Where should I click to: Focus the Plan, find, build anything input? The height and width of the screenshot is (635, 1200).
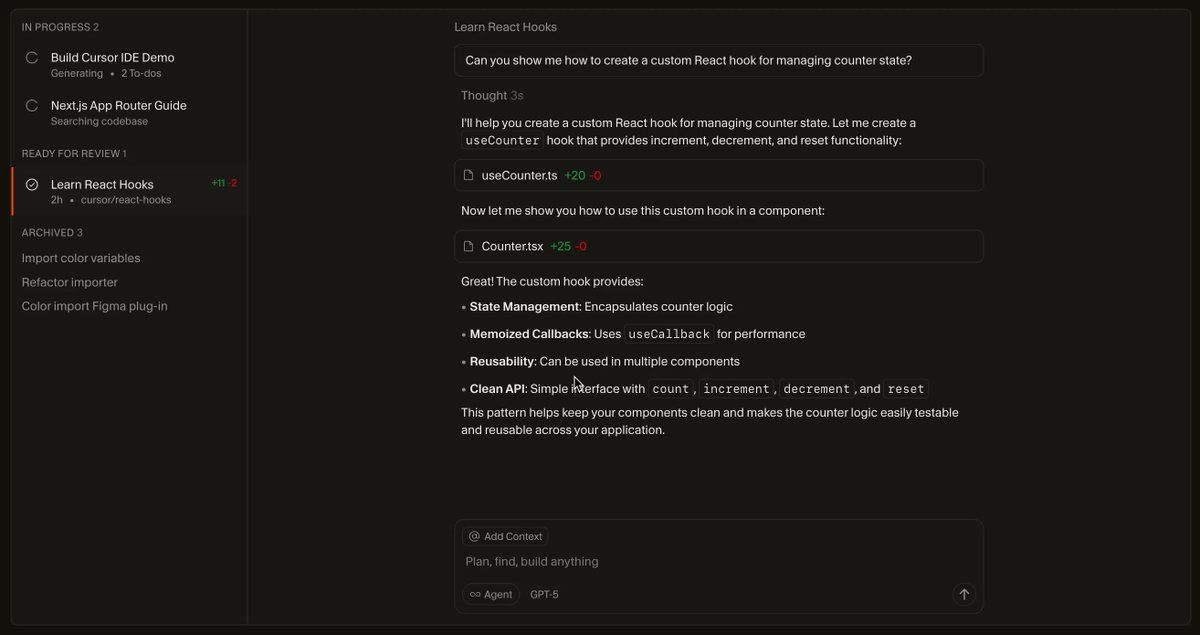700,562
